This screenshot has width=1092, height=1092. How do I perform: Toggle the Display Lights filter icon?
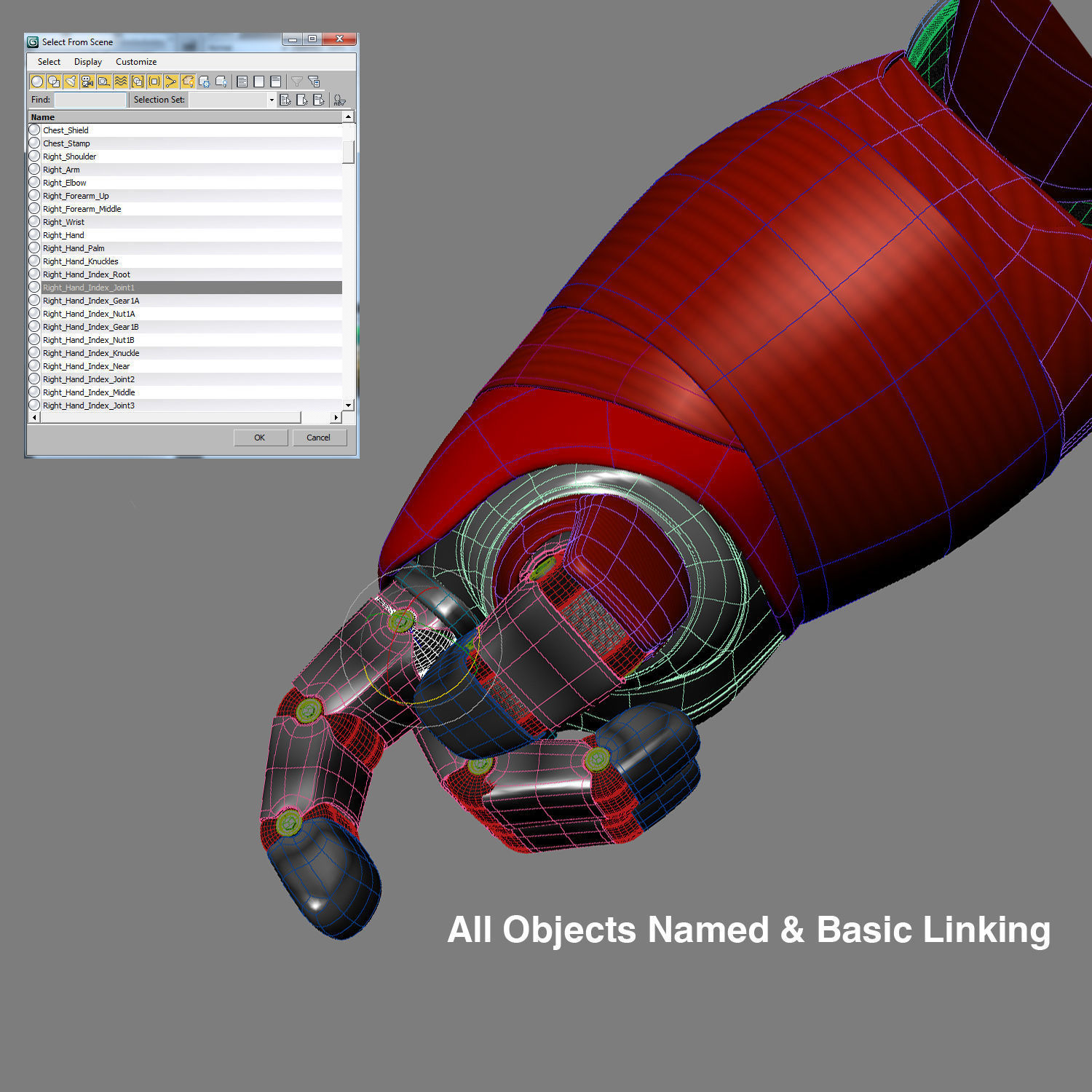[71, 82]
